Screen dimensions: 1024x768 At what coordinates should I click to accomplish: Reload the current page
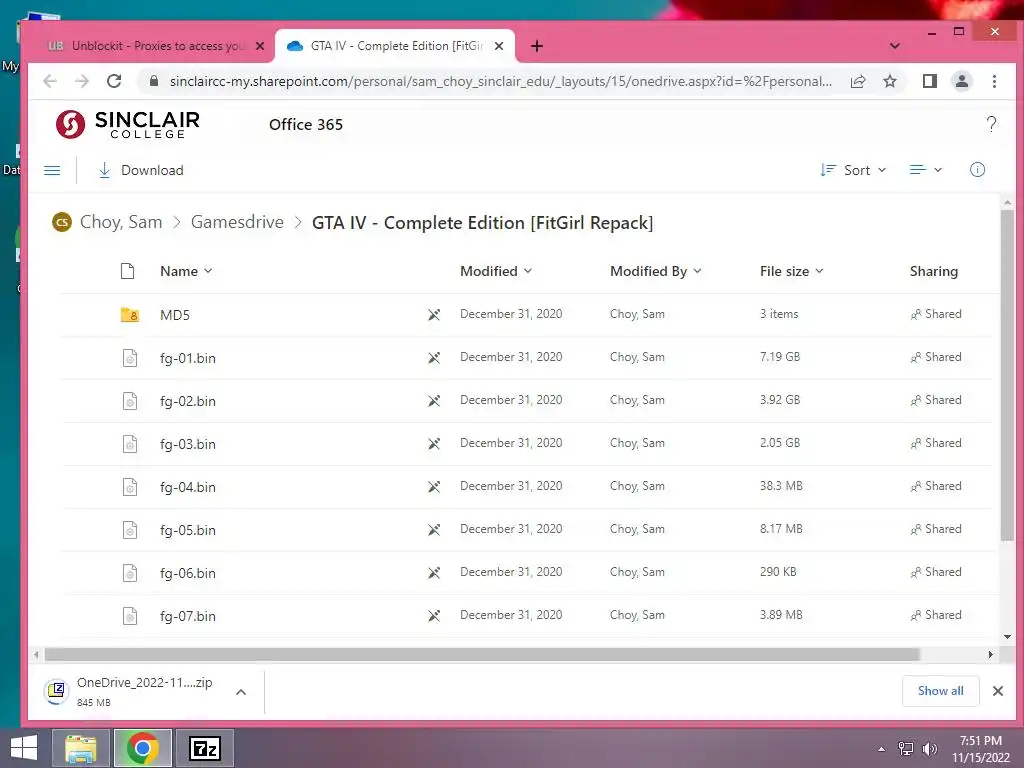(x=114, y=81)
